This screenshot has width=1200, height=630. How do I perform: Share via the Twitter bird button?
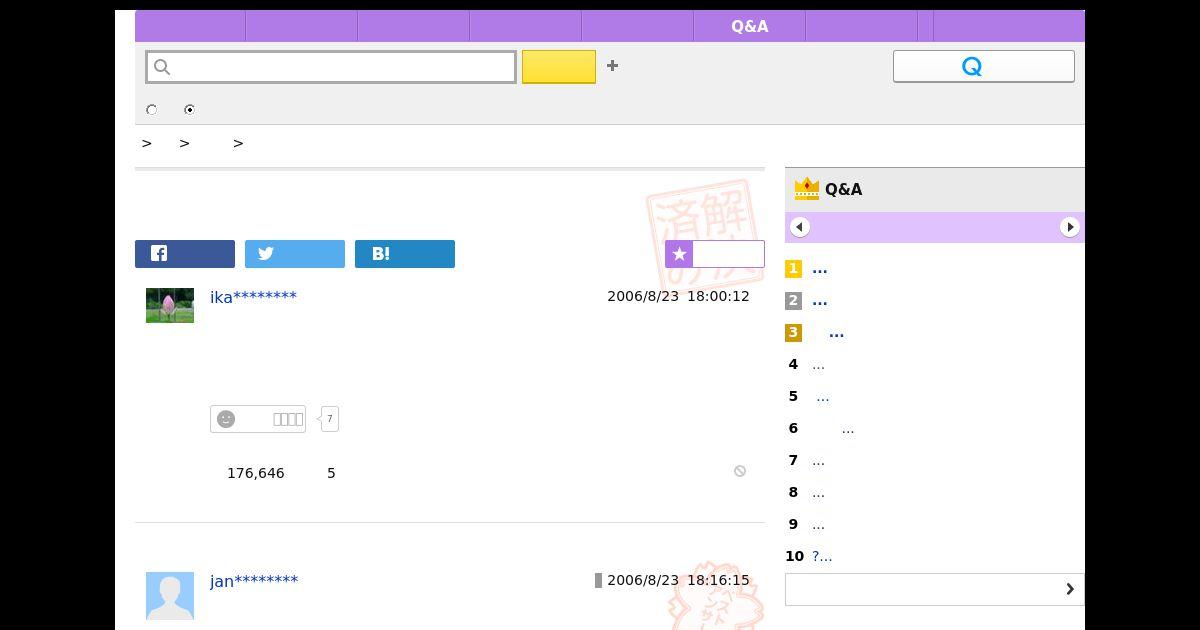[x=295, y=254]
